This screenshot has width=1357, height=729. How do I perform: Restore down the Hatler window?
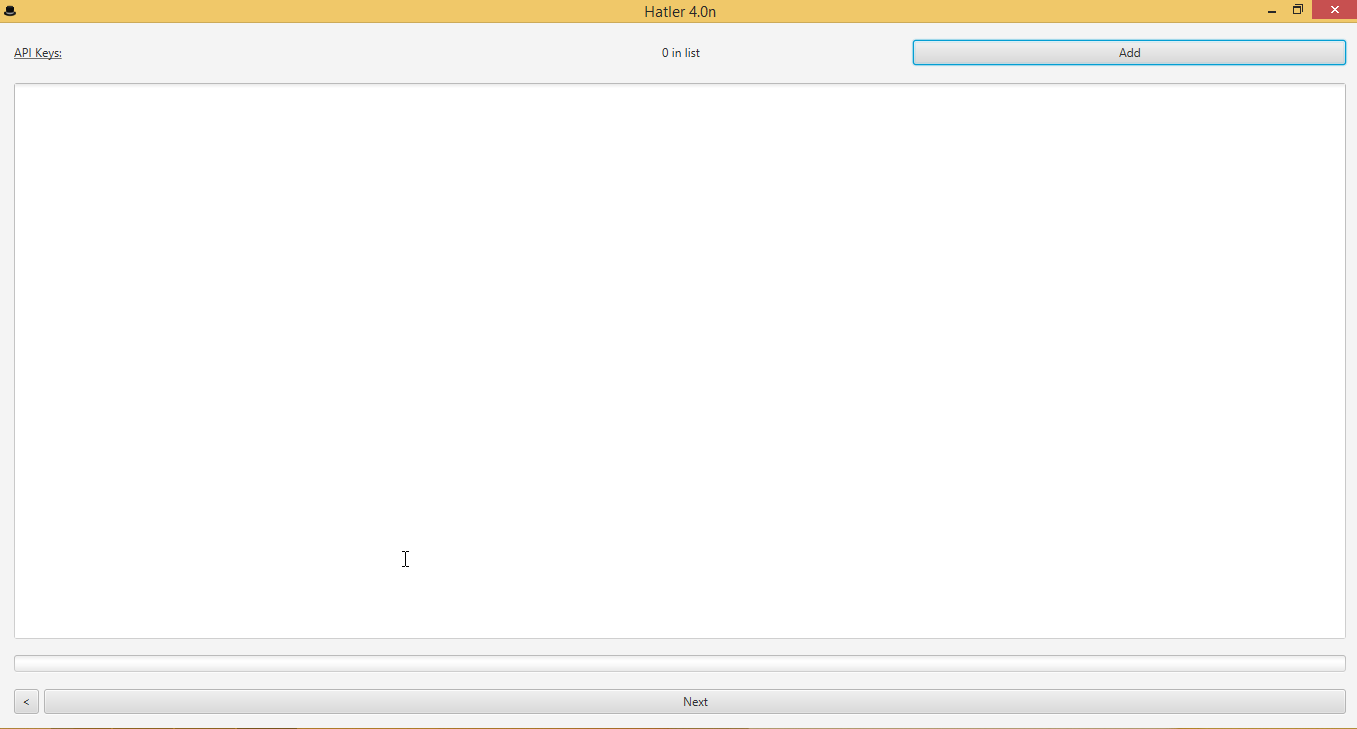click(1298, 10)
